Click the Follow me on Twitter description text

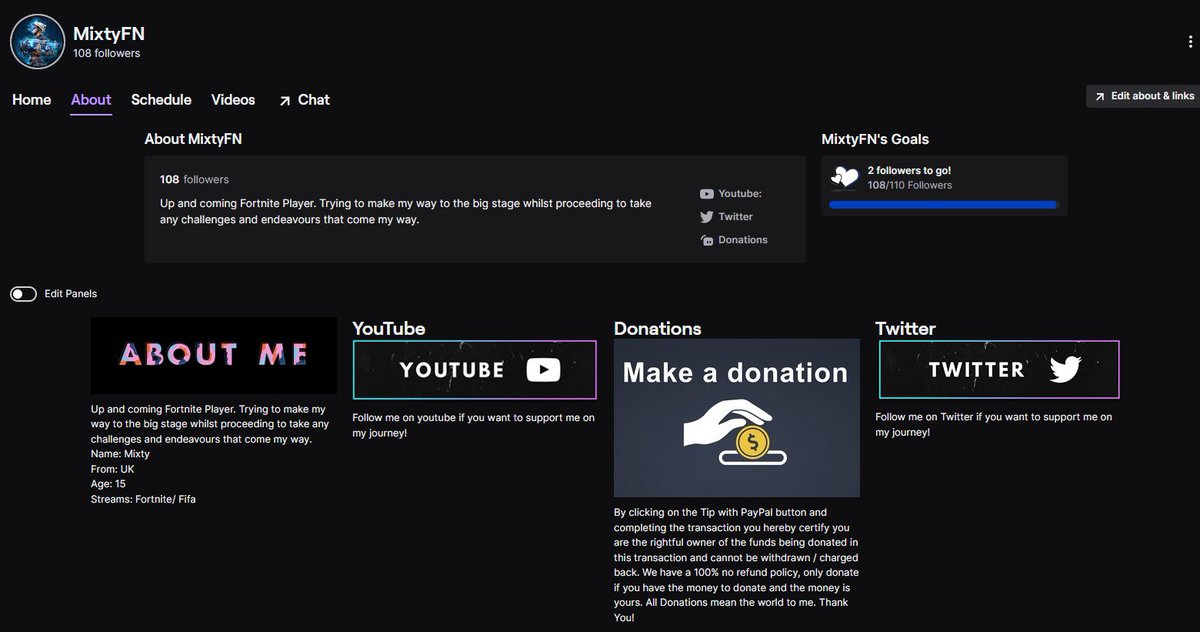[994, 425]
